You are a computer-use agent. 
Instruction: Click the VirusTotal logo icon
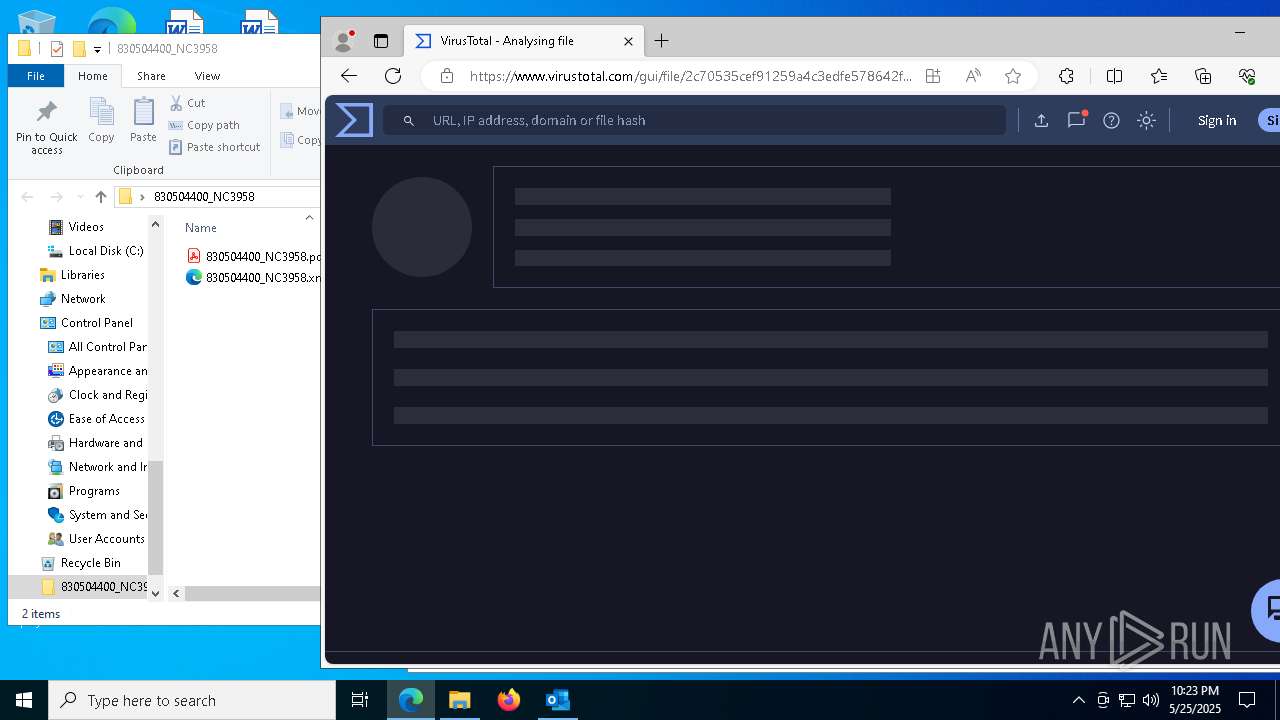pos(354,120)
